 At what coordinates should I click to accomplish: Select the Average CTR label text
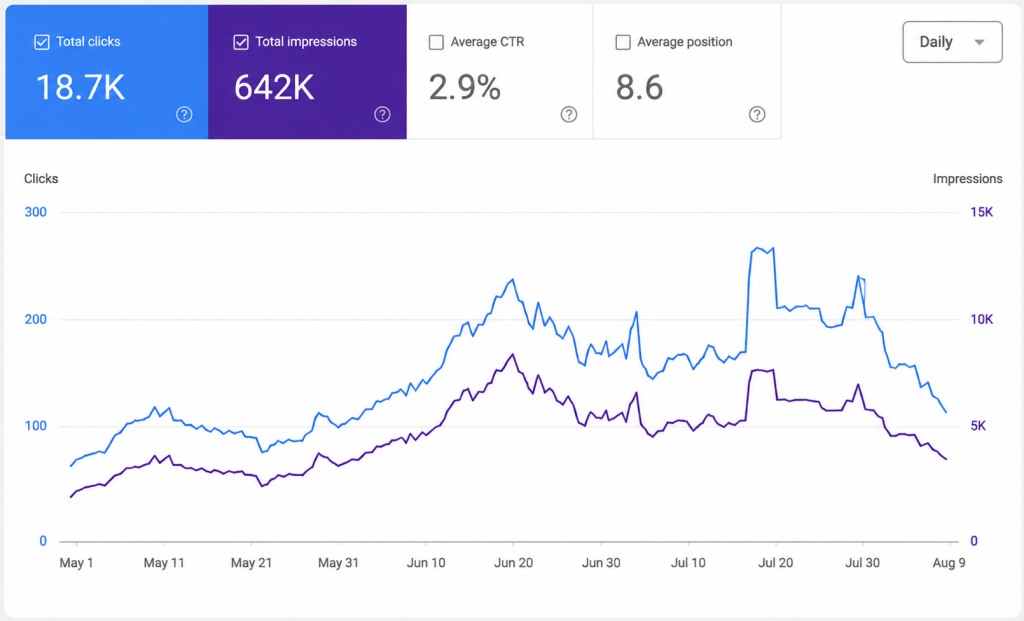(x=487, y=42)
